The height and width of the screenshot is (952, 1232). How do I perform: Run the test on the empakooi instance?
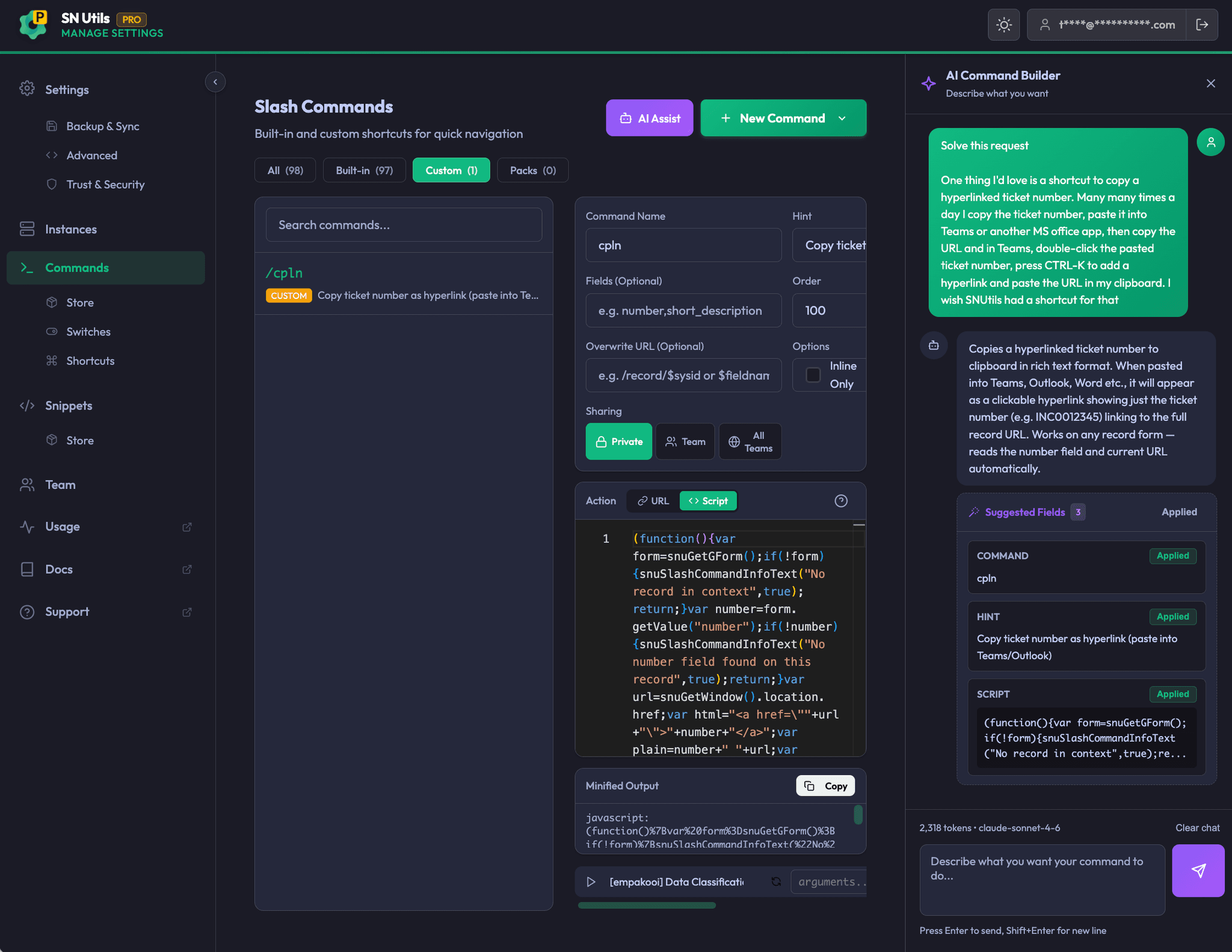(x=591, y=882)
